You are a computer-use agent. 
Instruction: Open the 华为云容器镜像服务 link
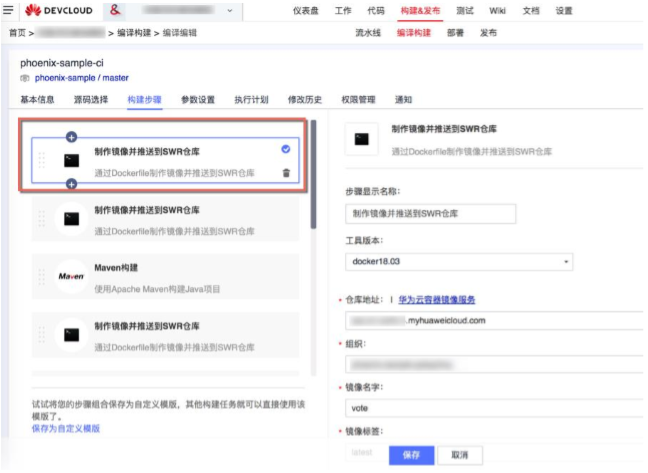click(x=436, y=300)
